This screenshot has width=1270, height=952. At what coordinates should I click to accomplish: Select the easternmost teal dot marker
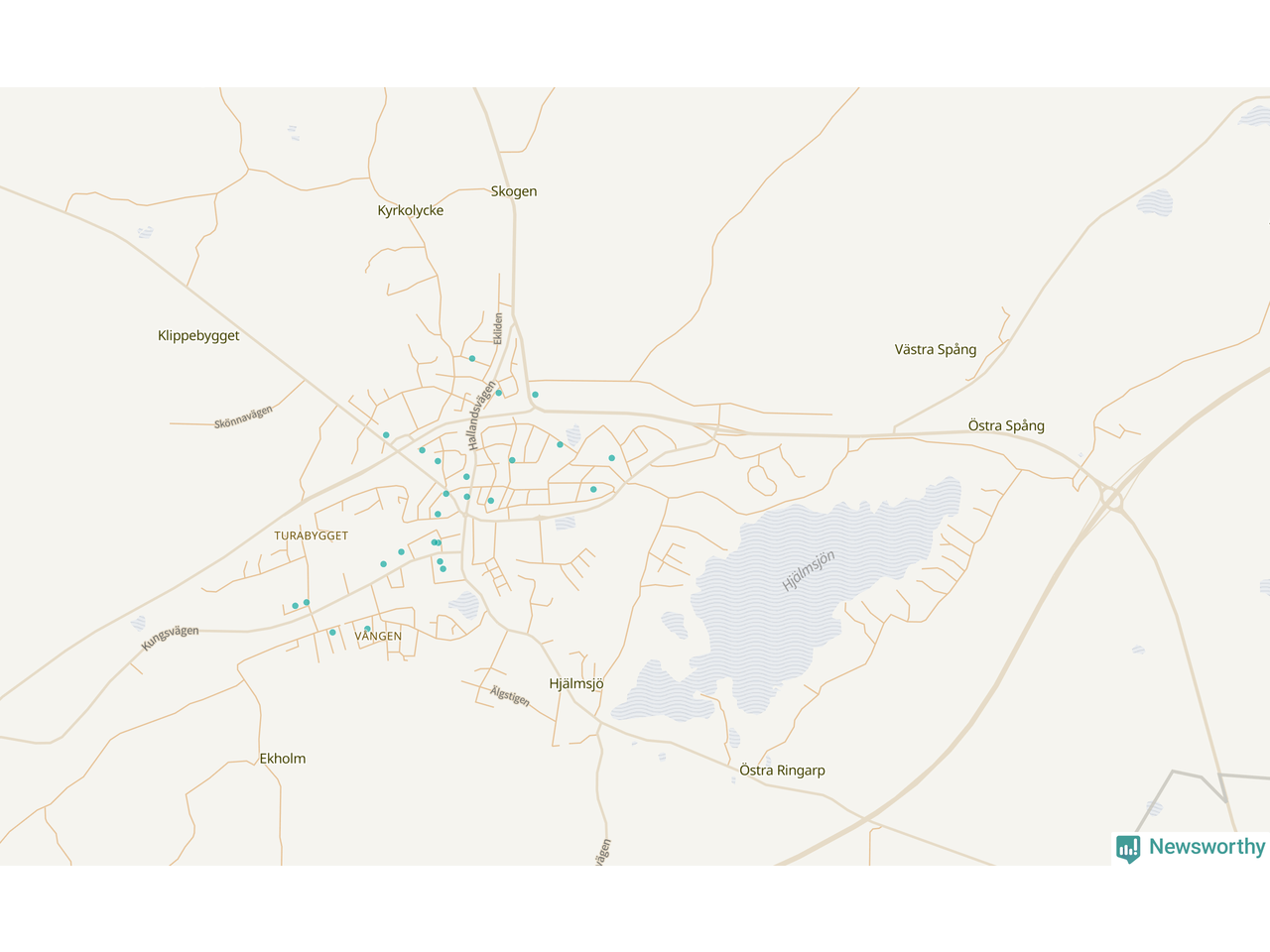coord(612,458)
